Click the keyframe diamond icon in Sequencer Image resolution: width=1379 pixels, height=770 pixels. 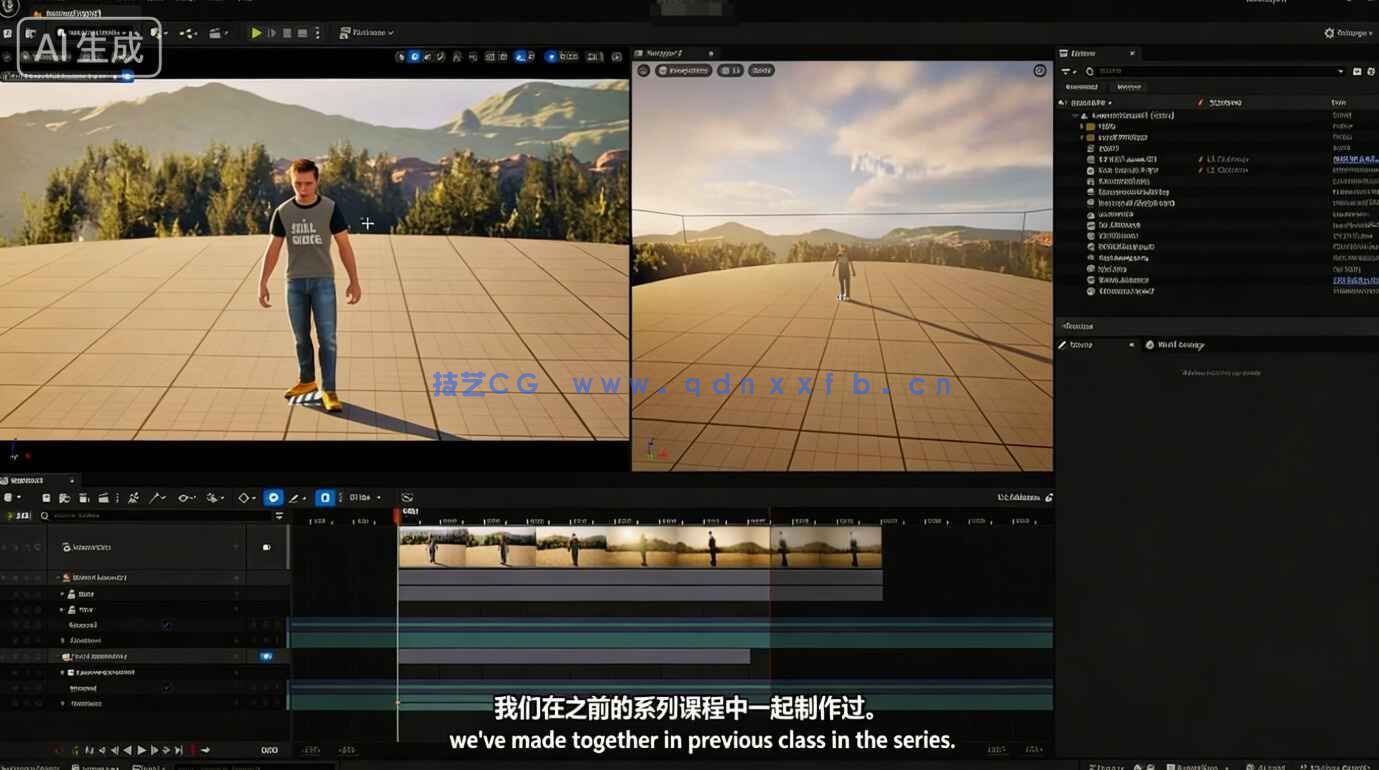(x=241, y=497)
